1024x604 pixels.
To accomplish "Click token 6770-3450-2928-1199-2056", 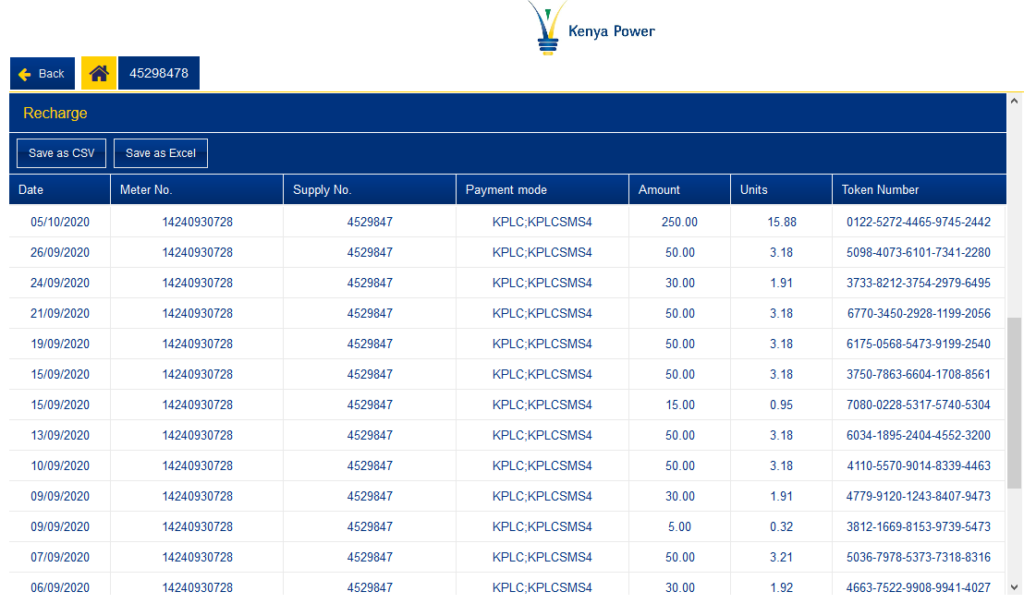I will coord(918,313).
